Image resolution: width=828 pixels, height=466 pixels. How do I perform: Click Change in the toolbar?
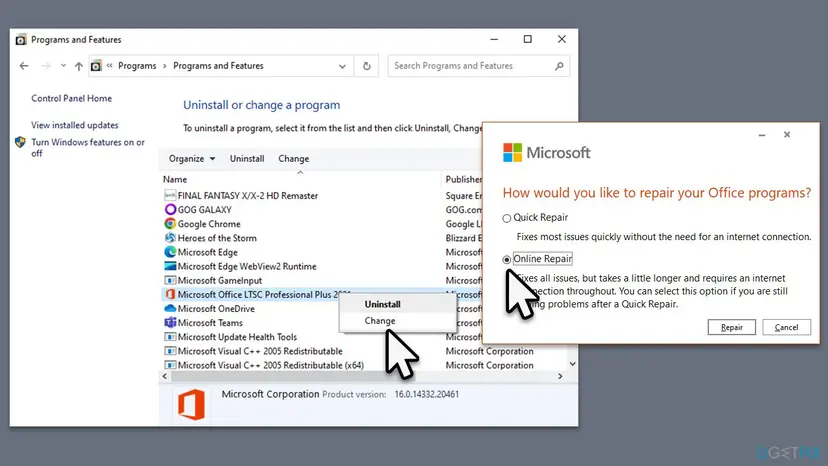tap(294, 159)
